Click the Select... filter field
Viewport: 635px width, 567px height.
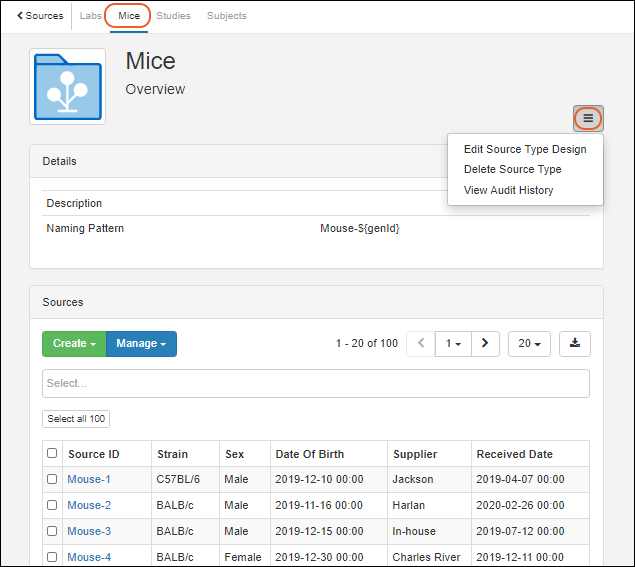[316, 383]
